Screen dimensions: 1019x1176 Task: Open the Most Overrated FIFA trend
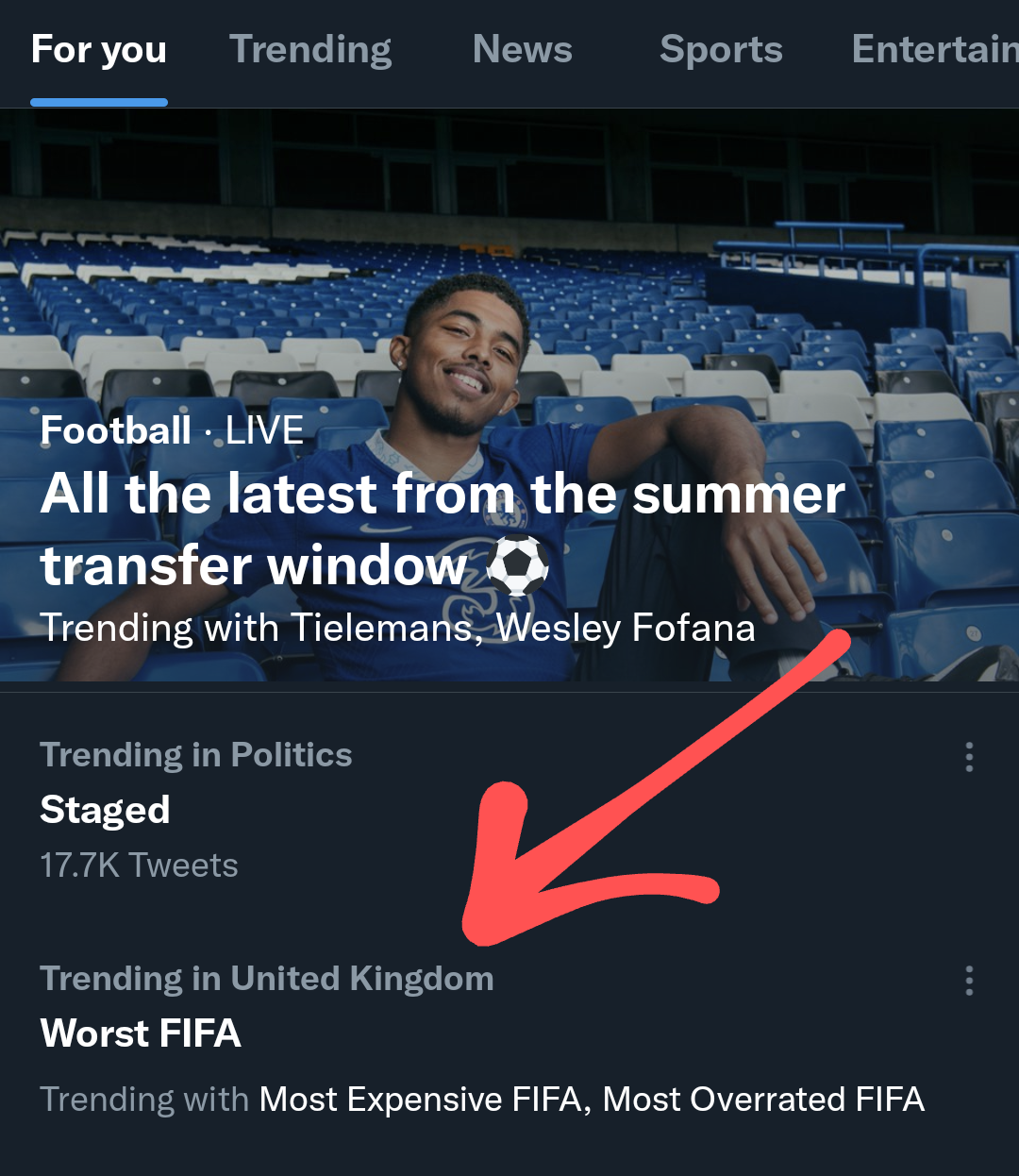763,1100
